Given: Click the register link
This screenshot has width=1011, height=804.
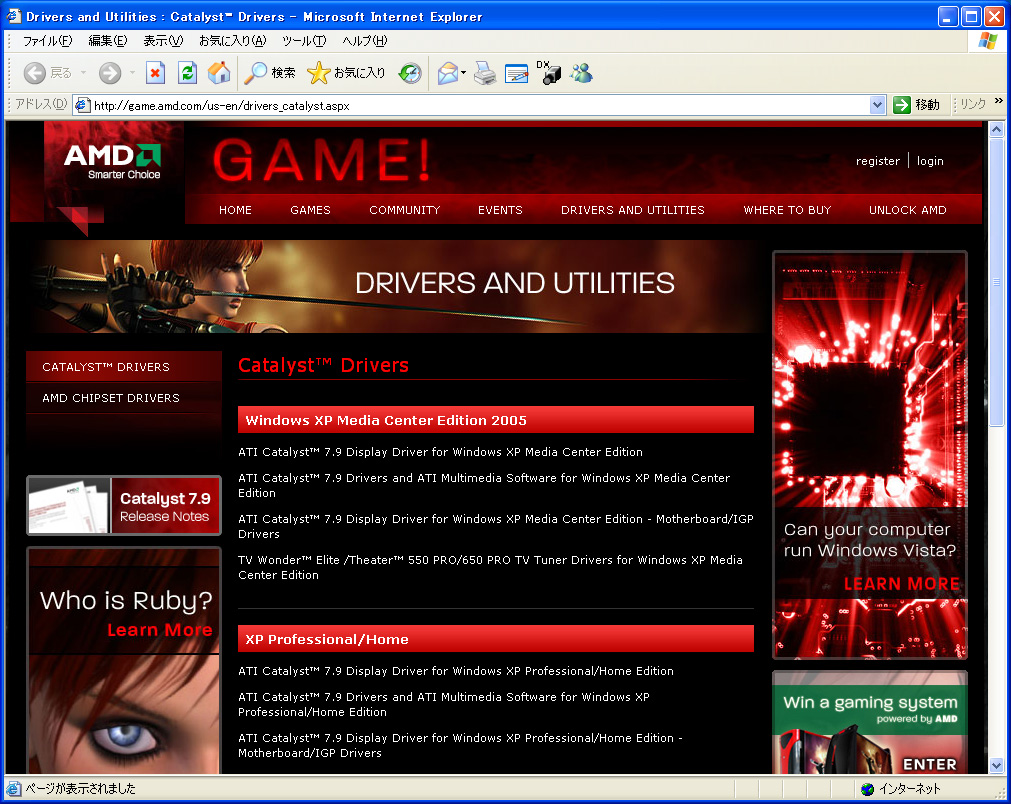Looking at the screenshot, I should (878, 161).
